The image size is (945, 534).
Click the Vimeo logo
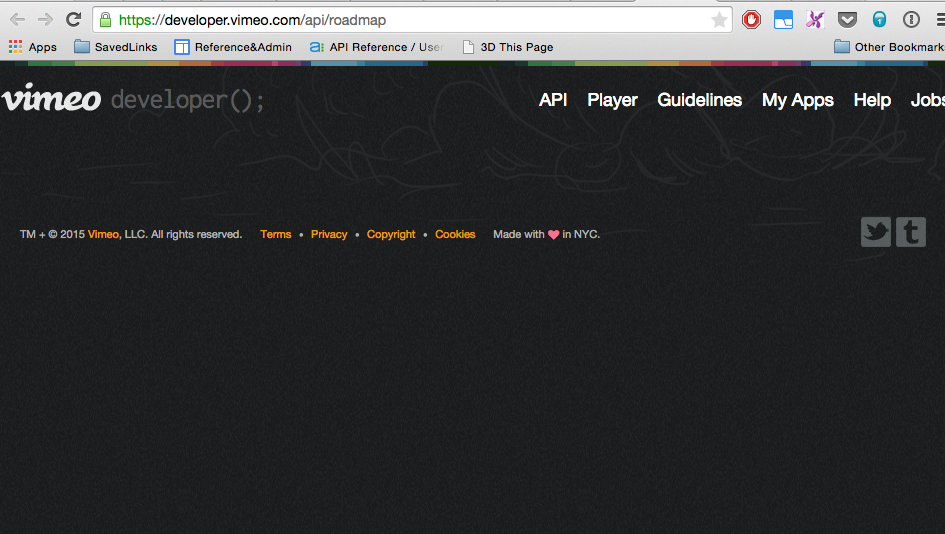coord(52,98)
